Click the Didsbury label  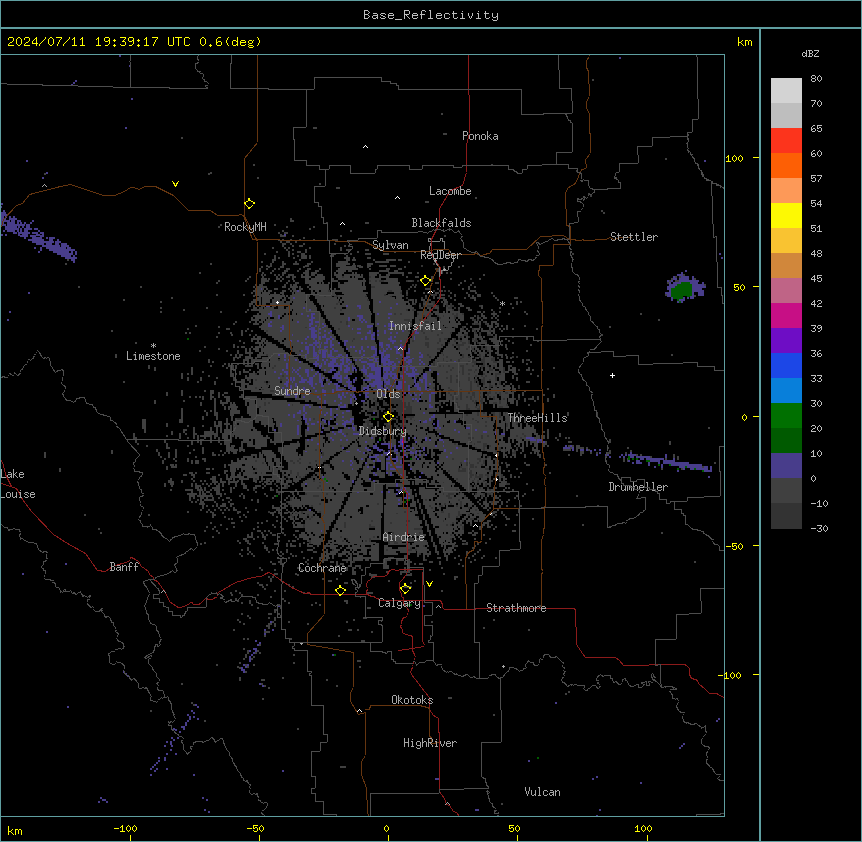(x=383, y=431)
